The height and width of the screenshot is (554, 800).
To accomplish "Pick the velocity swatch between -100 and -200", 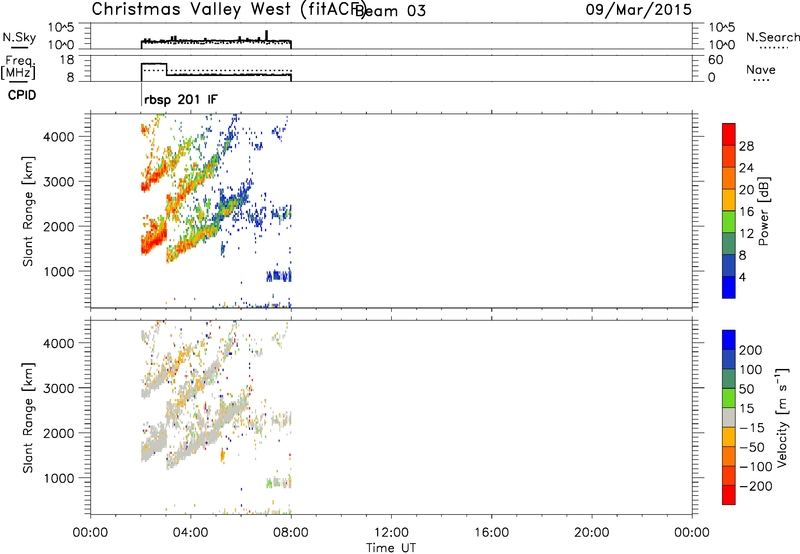I will click(729, 475).
